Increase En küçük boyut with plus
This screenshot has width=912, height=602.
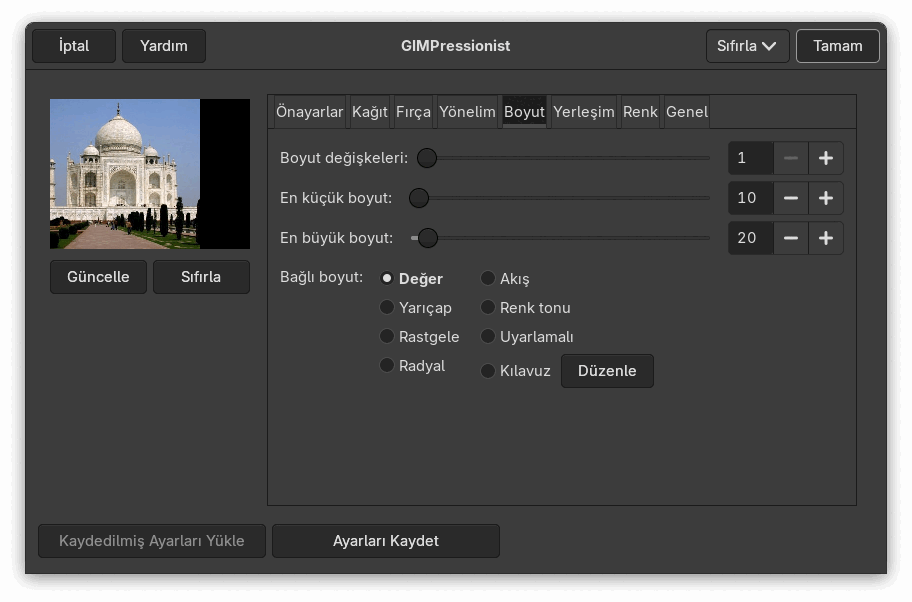pyautogui.click(x=825, y=198)
